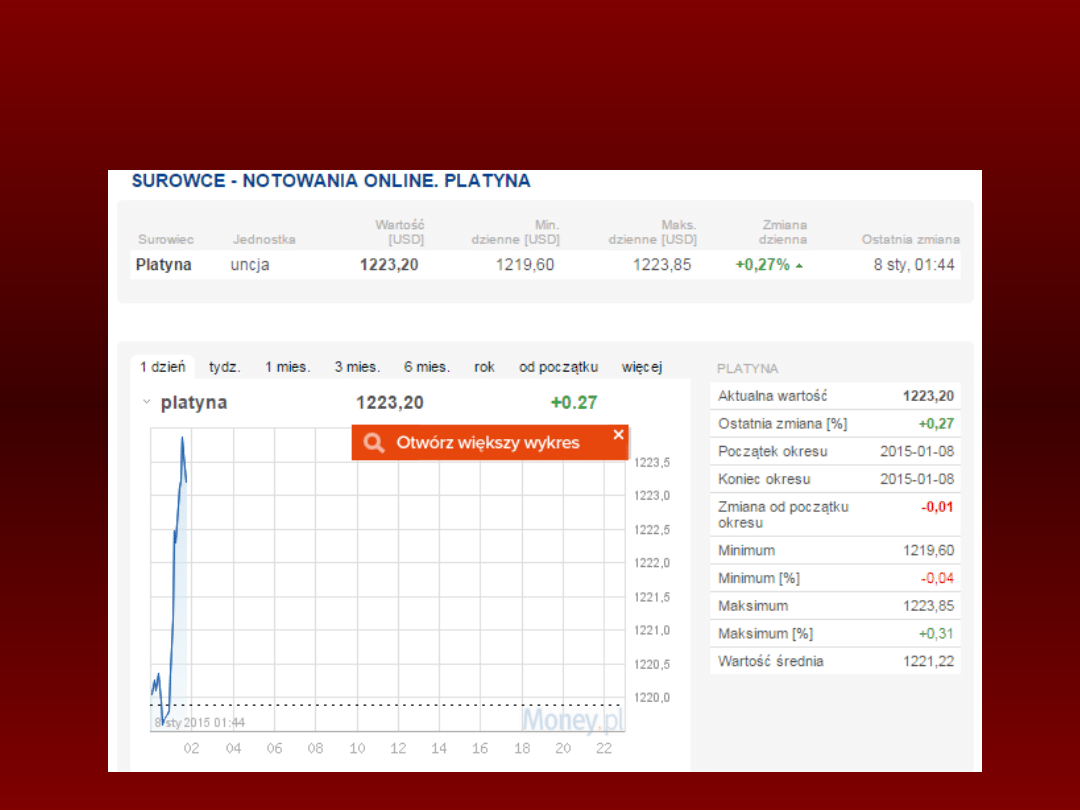The width and height of the screenshot is (1080, 810).
Task: Click the blue price line peak
Action: (182, 438)
